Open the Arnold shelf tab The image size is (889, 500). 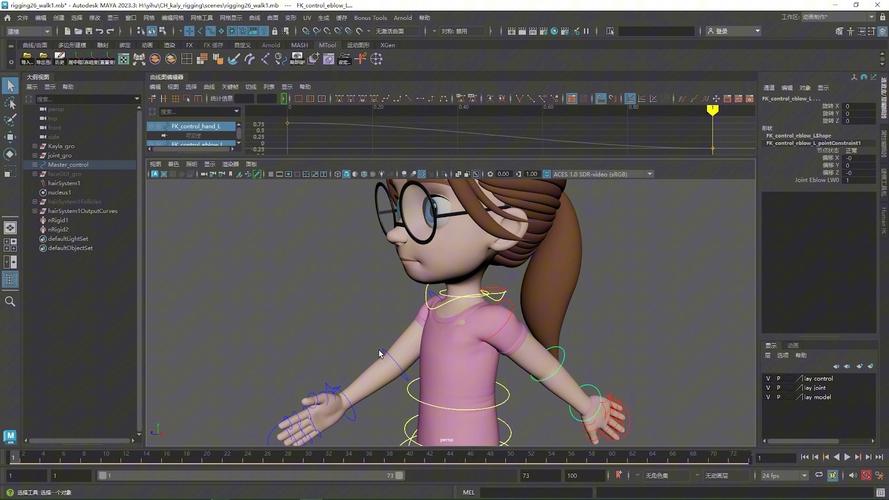coord(271,45)
